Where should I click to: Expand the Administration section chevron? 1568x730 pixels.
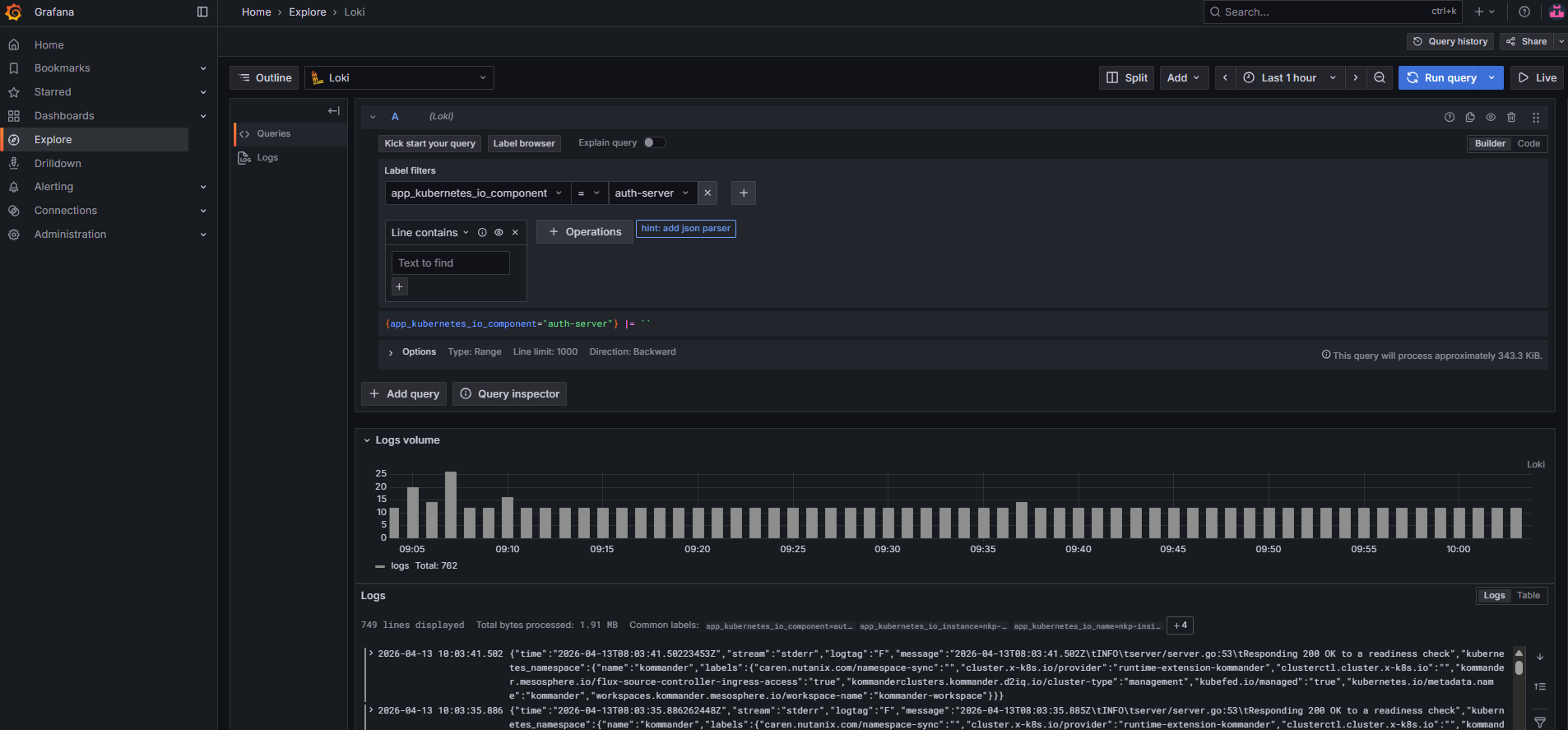203,235
